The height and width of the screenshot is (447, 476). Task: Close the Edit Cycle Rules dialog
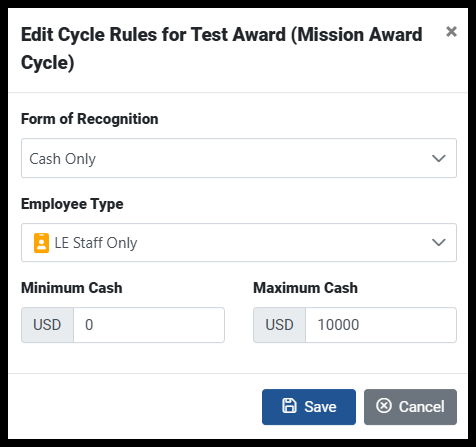coord(451,32)
